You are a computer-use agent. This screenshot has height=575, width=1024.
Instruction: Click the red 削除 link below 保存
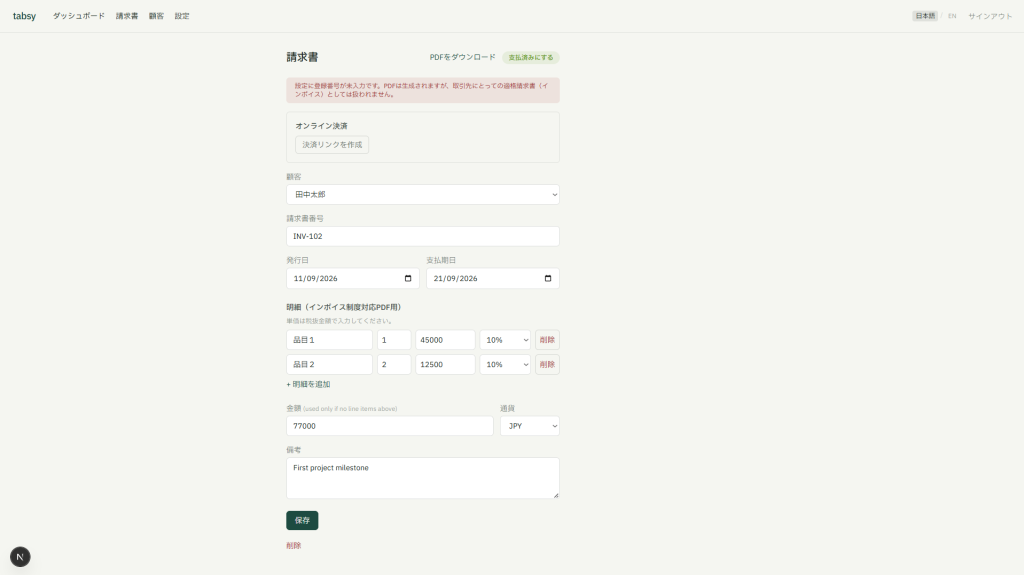294,546
